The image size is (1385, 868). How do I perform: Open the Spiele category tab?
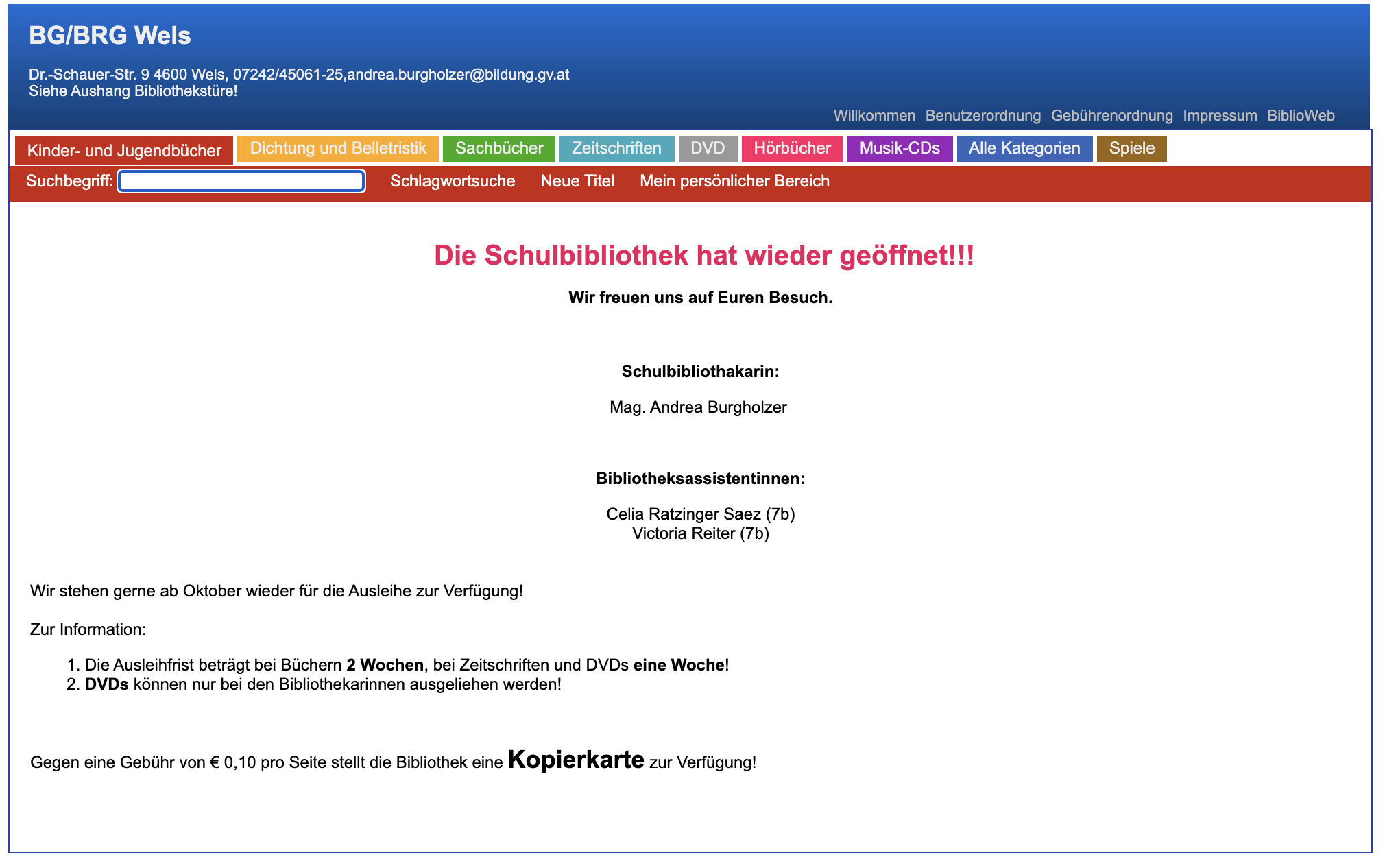point(1132,148)
